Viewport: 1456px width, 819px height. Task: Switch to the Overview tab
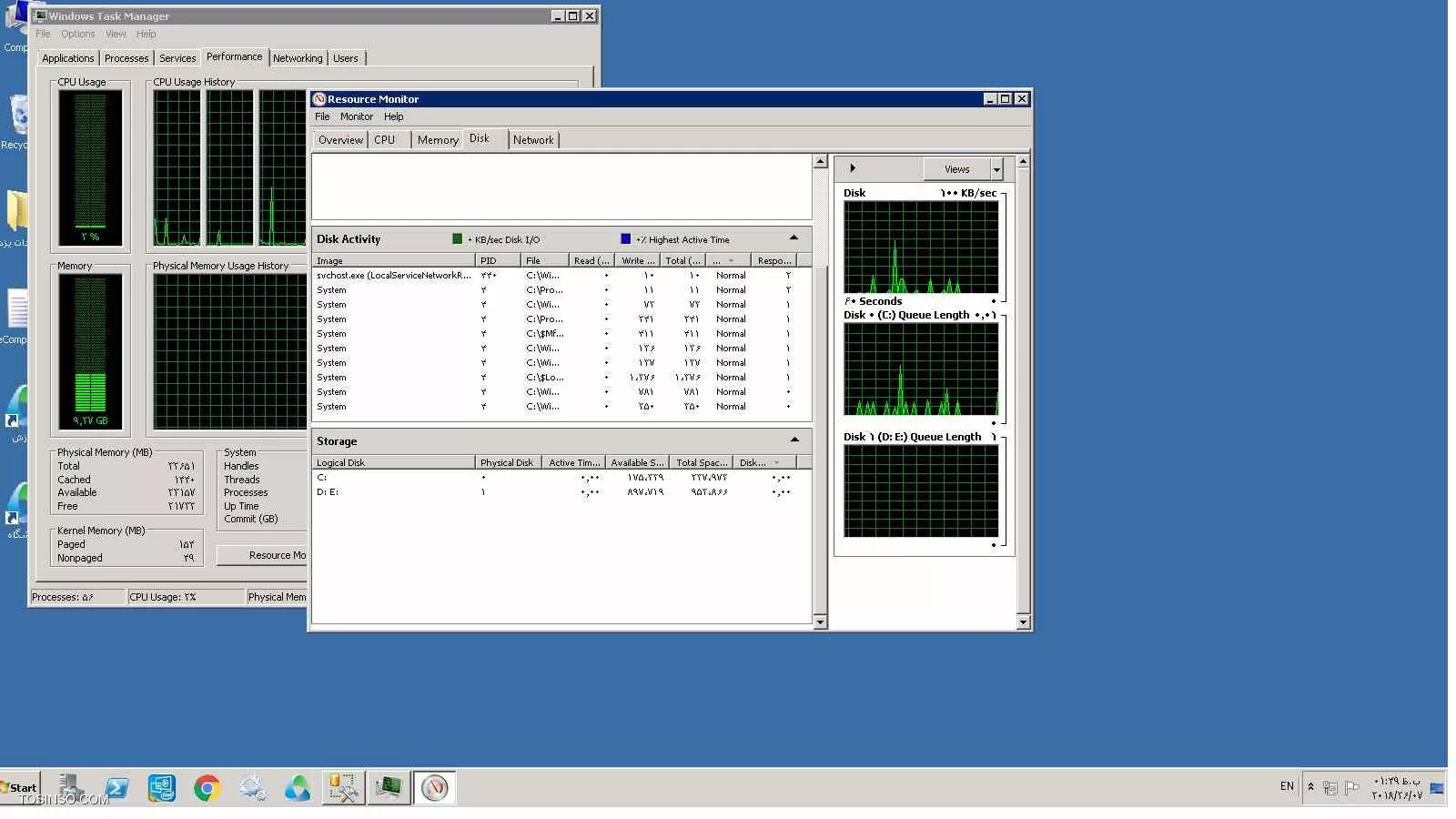(x=340, y=140)
